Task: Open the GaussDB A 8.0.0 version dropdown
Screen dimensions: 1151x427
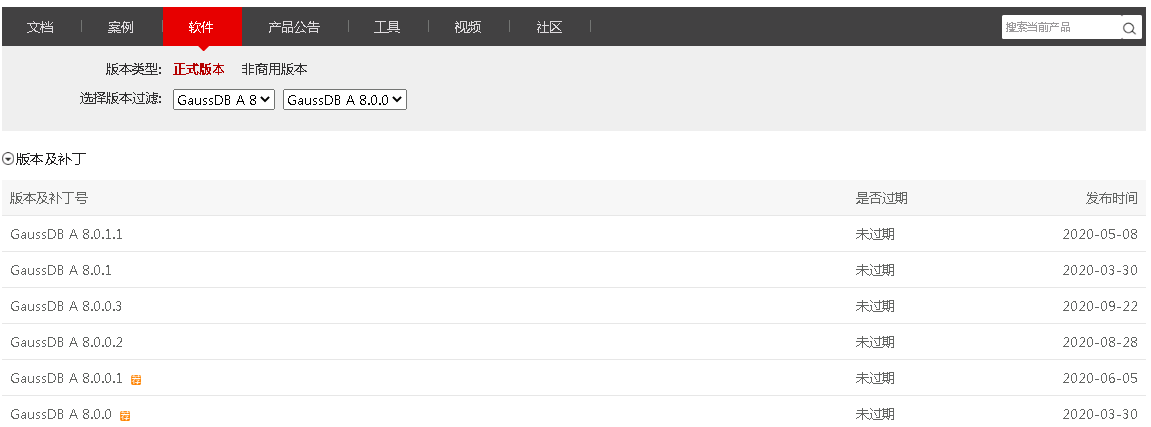Action: point(345,100)
